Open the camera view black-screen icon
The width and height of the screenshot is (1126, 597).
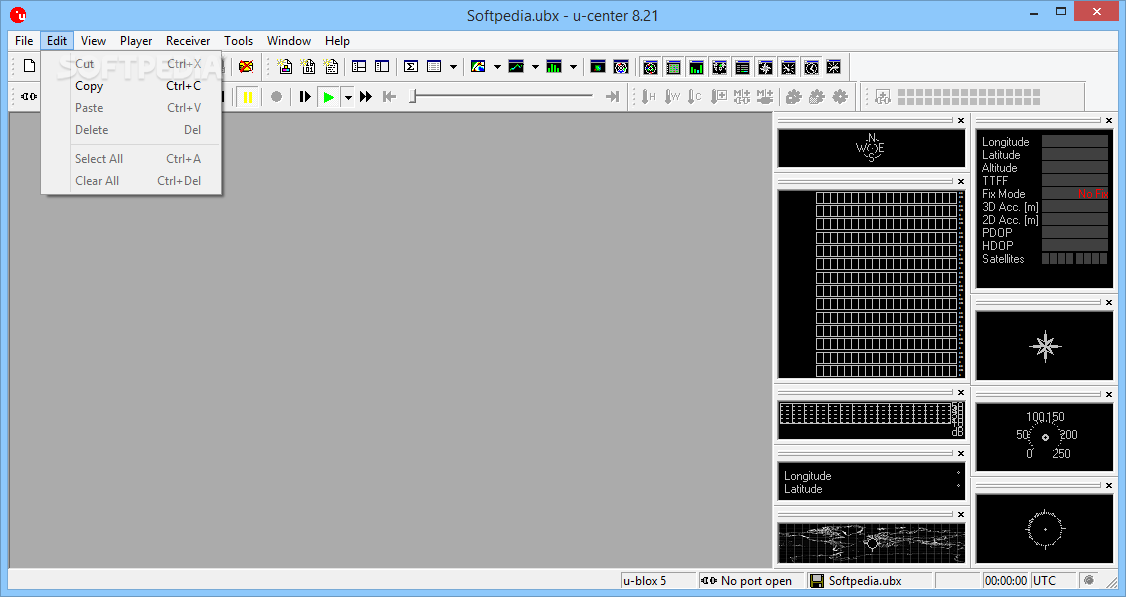click(597, 67)
